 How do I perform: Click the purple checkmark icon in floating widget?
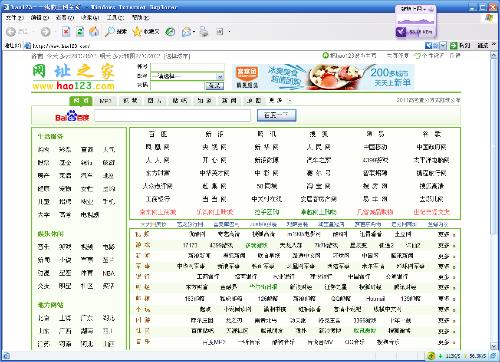click(x=401, y=32)
